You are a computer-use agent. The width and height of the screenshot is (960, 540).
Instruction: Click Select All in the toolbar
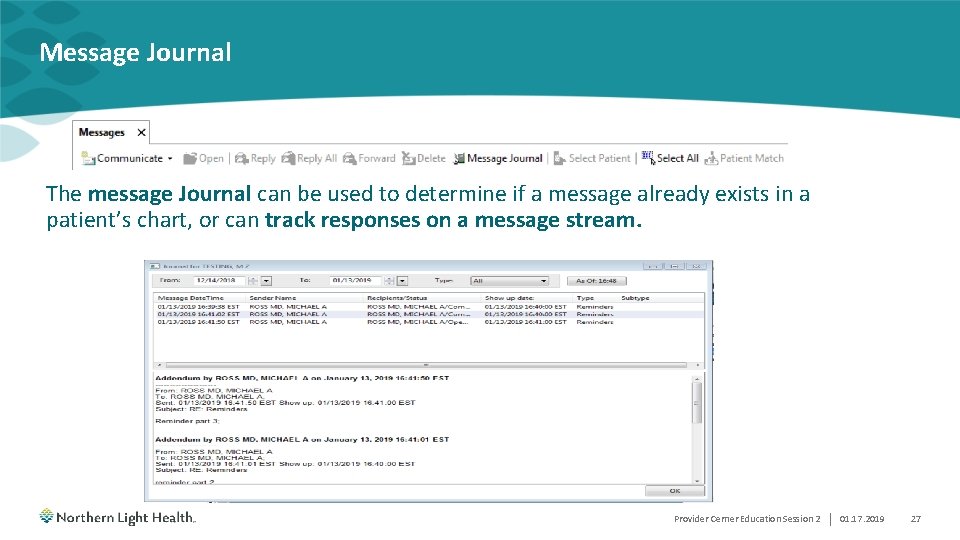670,159
